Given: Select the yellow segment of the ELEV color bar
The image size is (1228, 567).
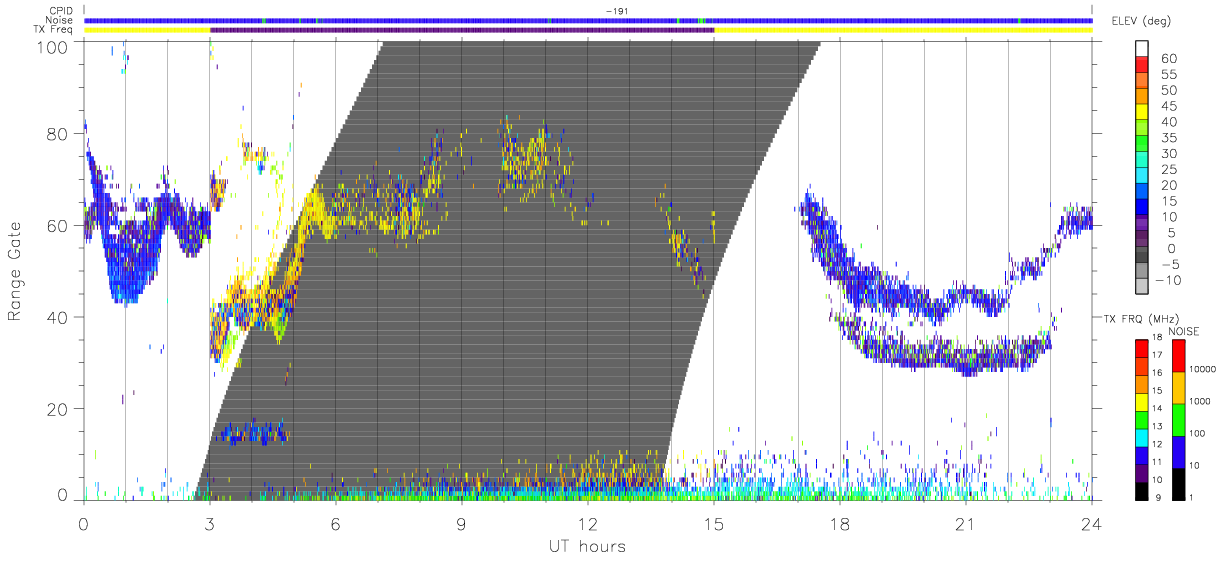Looking at the screenshot, I should pyautogui.click(x=1142, y=113).
